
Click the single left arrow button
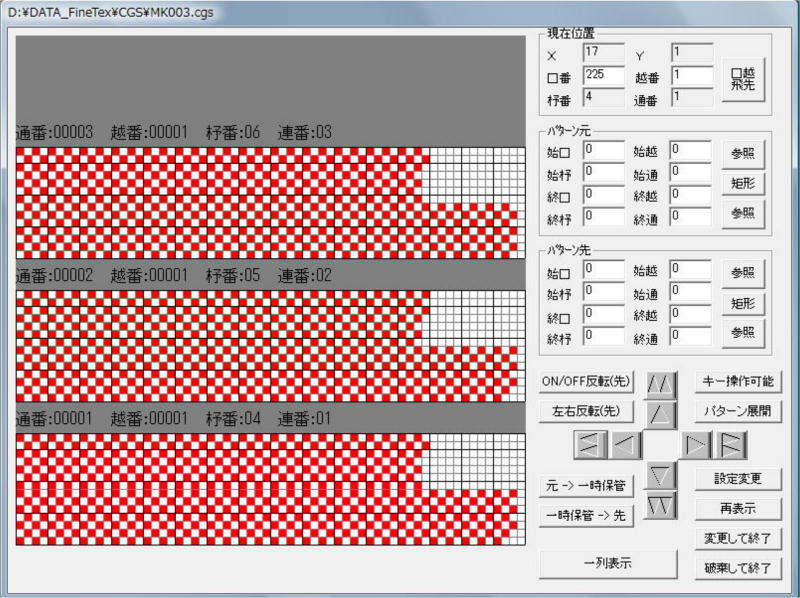coord(626,442)
